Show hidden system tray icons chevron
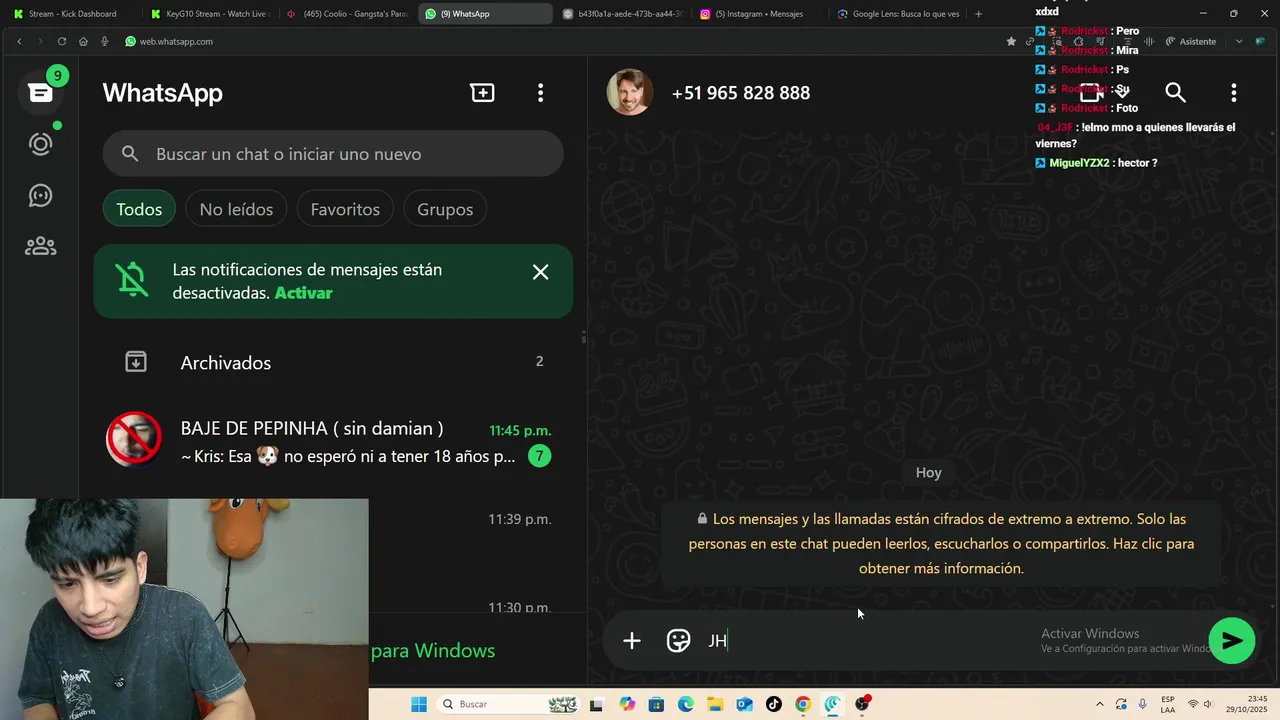Screen dimensions: 1280x720 1100,704
